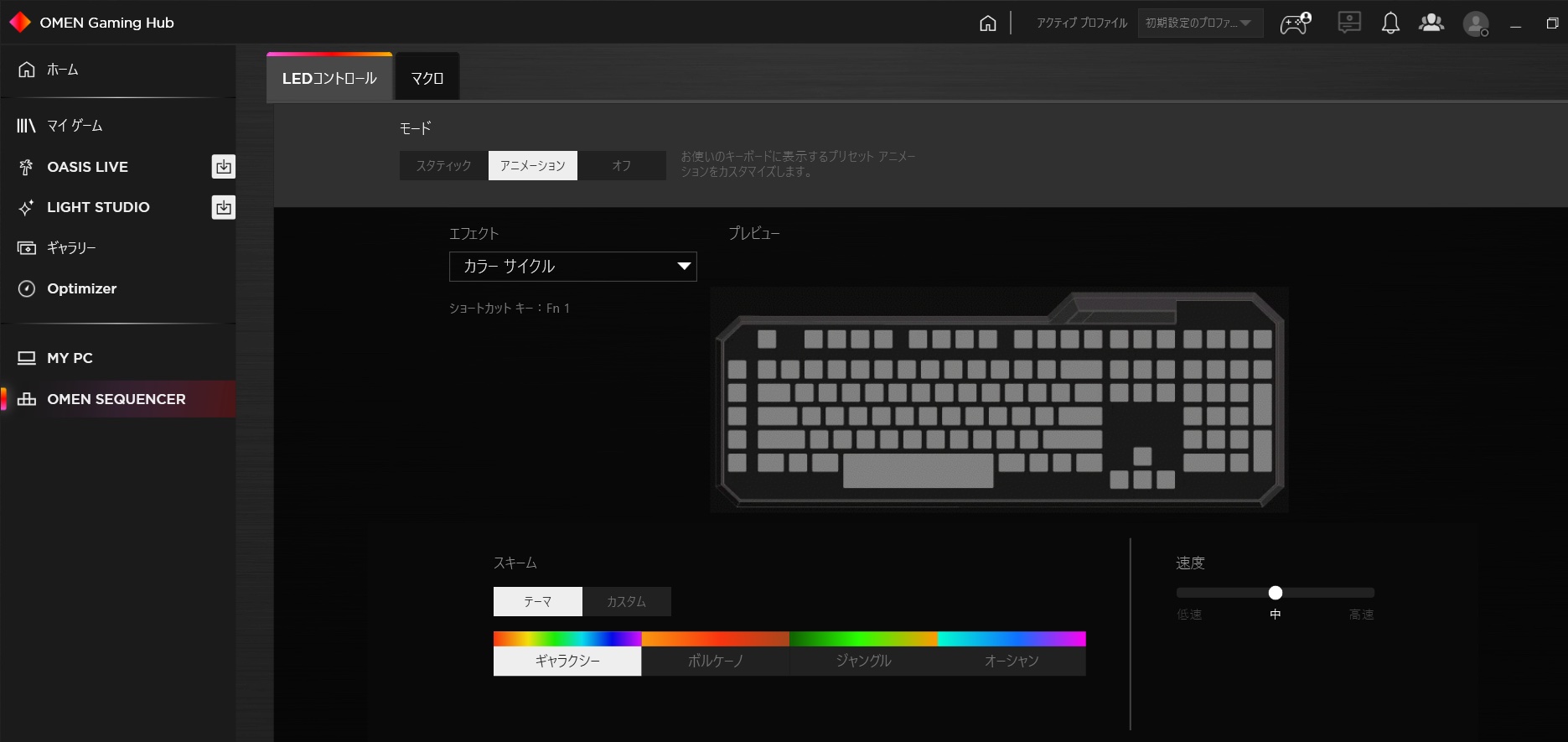Viewport: 1568px width, 742px height.
Task: Open the notifications bell icon
Action: [1390, 23]
